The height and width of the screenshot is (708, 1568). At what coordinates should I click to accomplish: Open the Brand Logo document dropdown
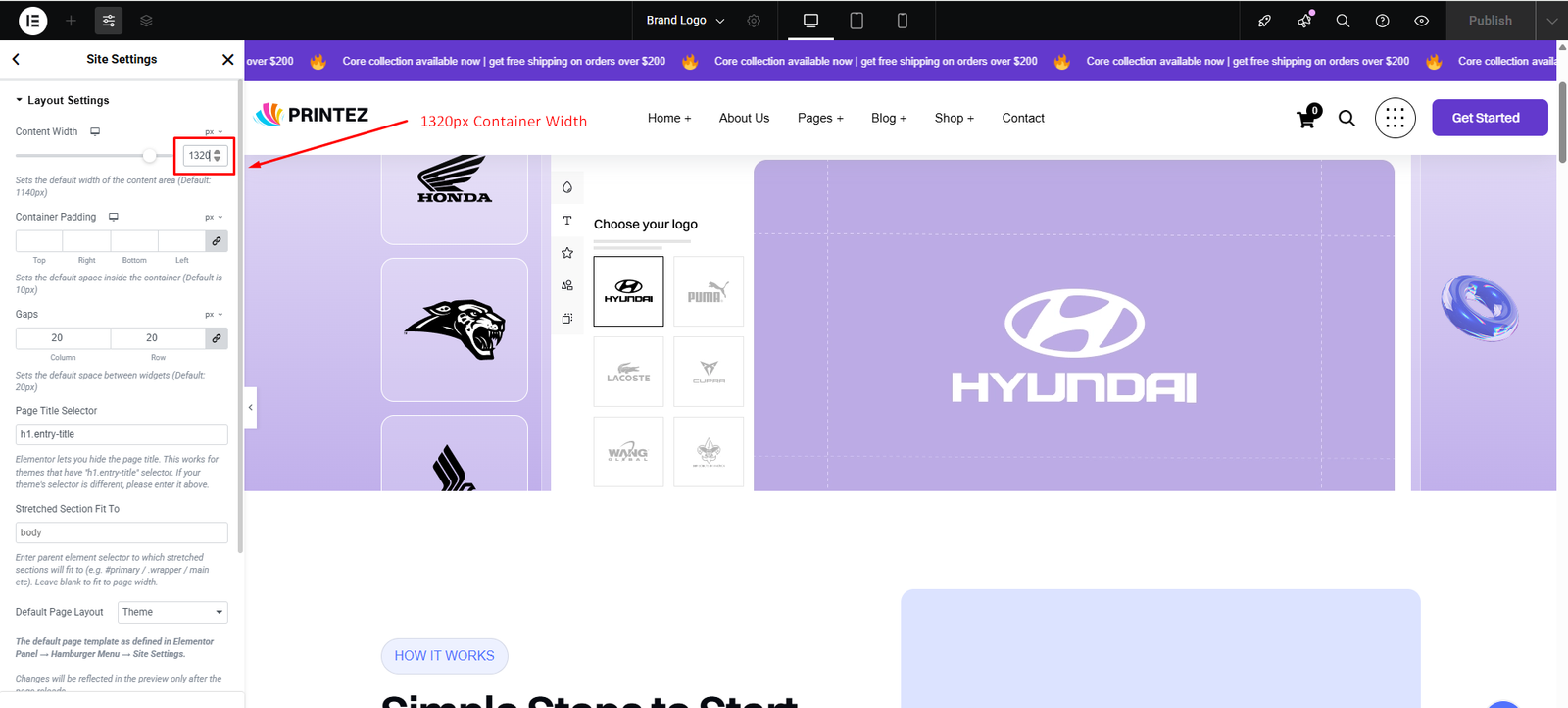pos(685,21)
